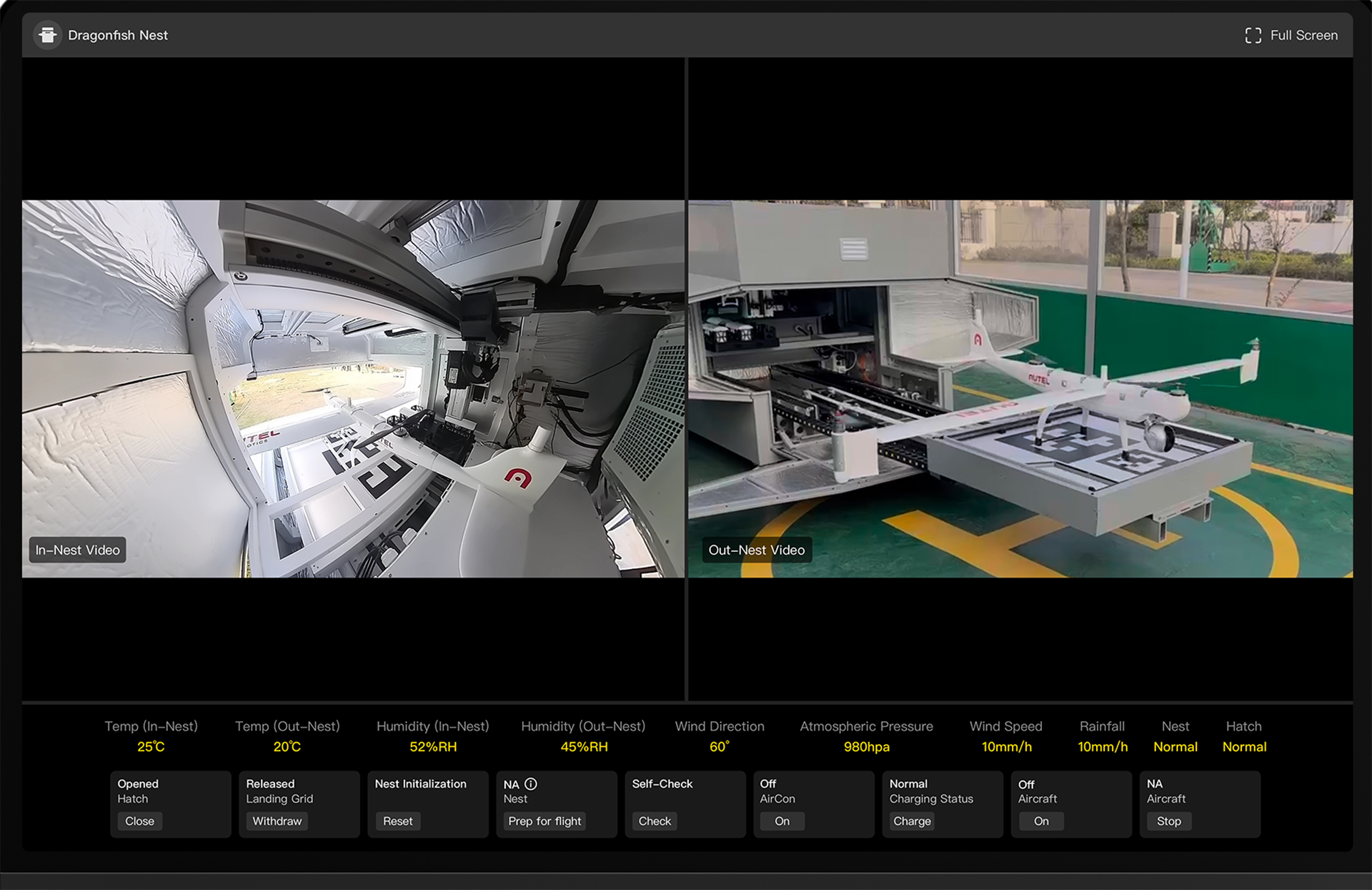
Task: Power the Aircraft On
Action: [1041, 821]
